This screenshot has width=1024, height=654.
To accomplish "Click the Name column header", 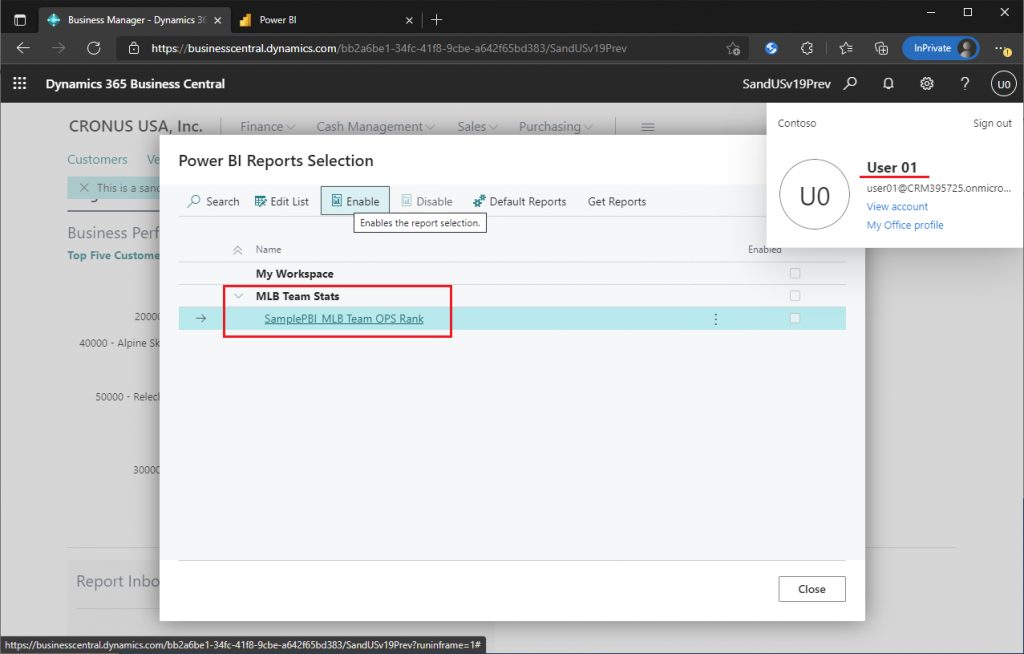I will pyautogui.click(x=268, y=250).
